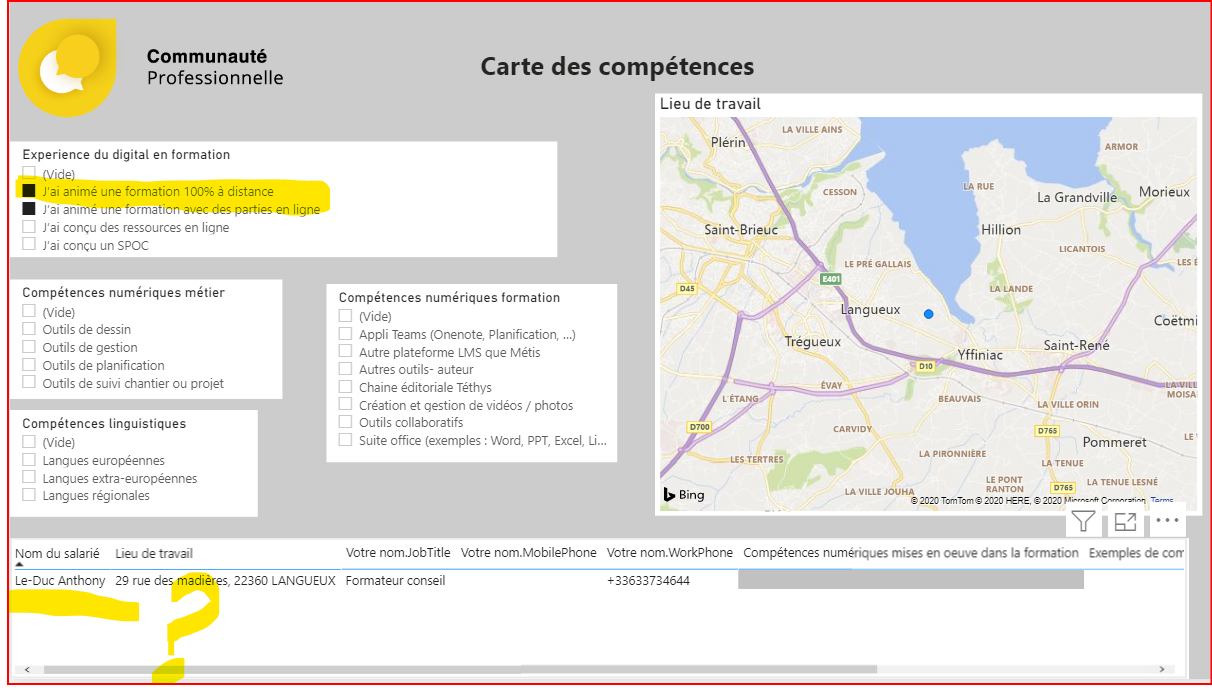Viewport: 1212px width, 692px height.
Task: Click Langueux label on the map
Action: pos(870,310)
